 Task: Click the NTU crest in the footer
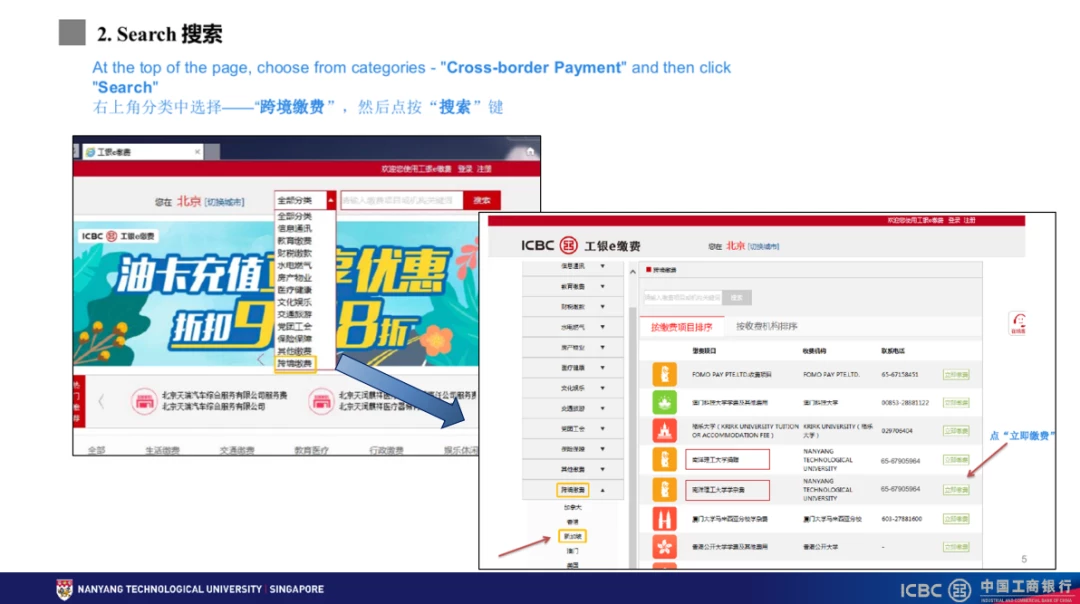click(64, 590)
